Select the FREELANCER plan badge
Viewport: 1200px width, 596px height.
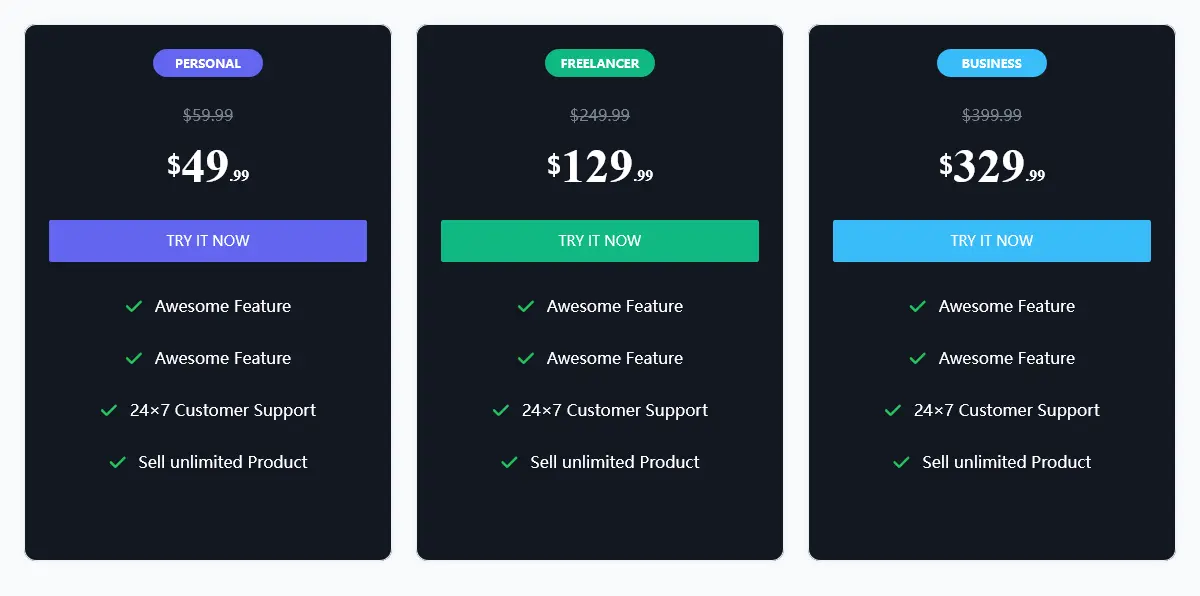click(600, 63)
